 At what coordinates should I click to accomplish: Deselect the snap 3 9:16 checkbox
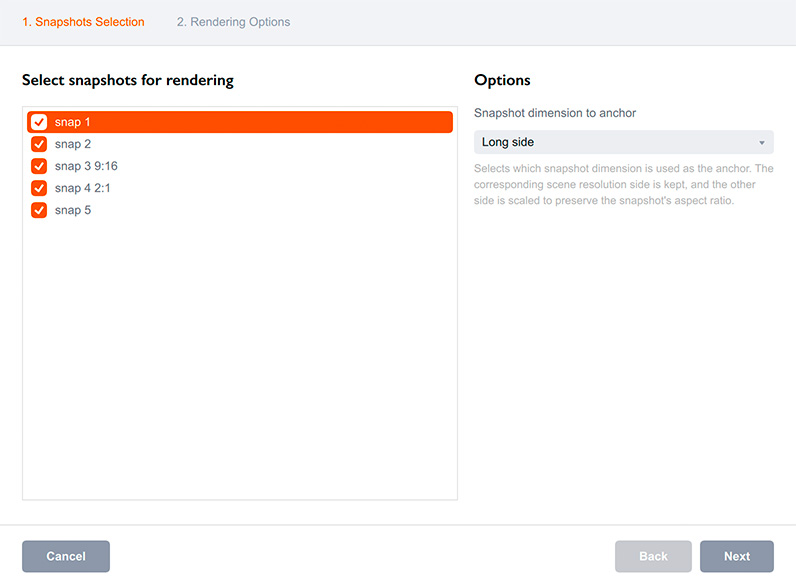39,166
